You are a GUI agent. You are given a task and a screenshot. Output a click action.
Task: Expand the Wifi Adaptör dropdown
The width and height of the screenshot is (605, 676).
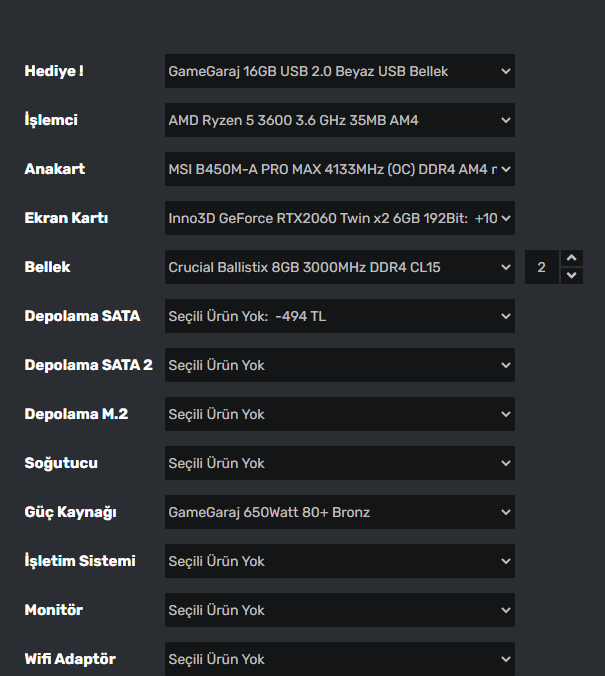[339, 659]
